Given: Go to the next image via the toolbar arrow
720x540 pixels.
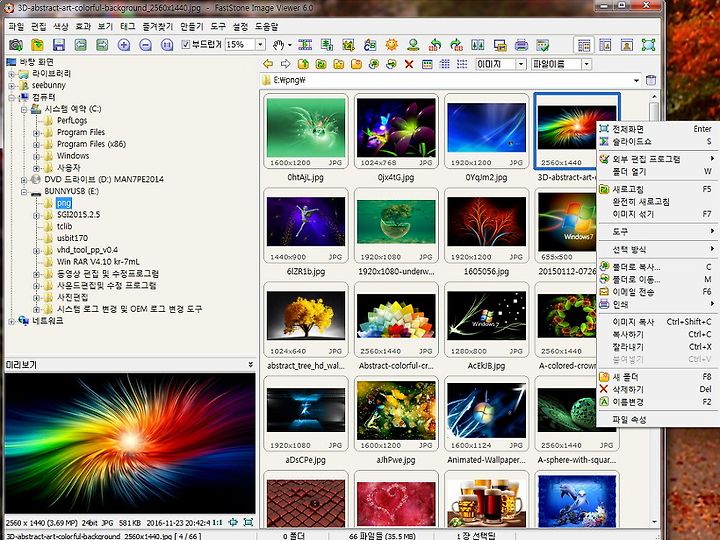Looking at the screenshot, I should 102,45.
